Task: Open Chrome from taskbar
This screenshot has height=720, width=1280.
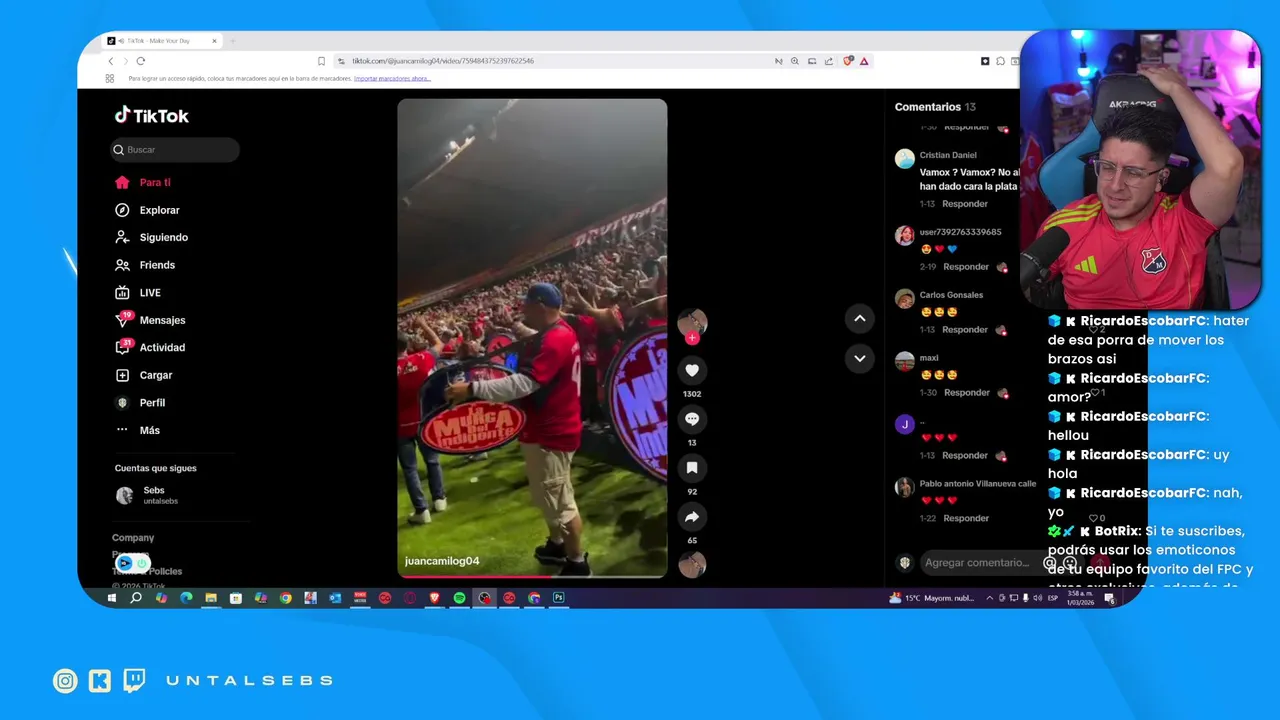Action: click(285, 598)
